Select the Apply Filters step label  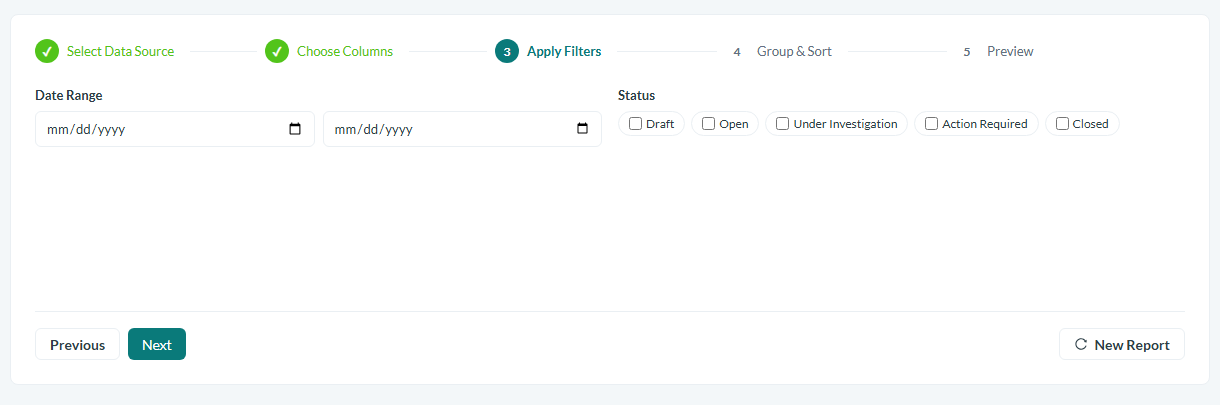coord(564,51)
